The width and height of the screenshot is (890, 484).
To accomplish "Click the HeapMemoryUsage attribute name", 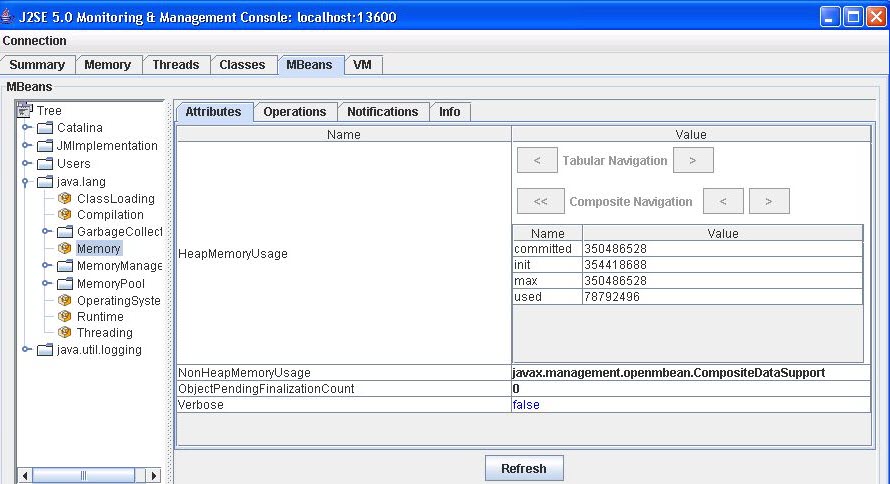I will (x=233, y=254).
